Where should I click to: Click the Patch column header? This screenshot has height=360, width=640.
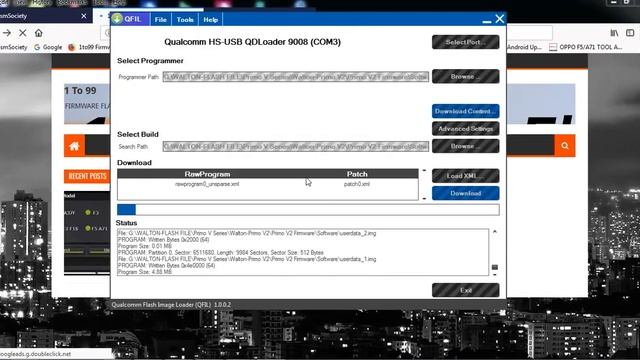357,174
